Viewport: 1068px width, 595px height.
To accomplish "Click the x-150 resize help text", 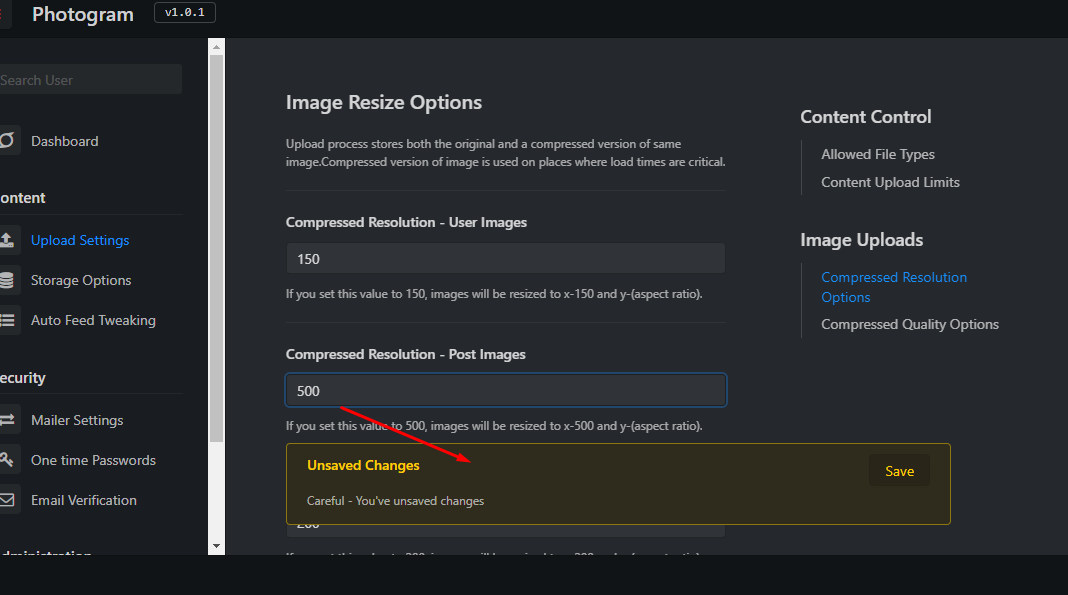I will click(494, 294).
